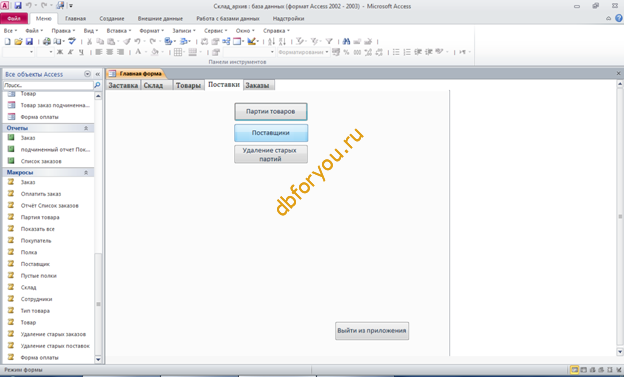Screen dimensions: 624x377
Task: Click the Поиск field in navigation pane
Action: point(48,85)
